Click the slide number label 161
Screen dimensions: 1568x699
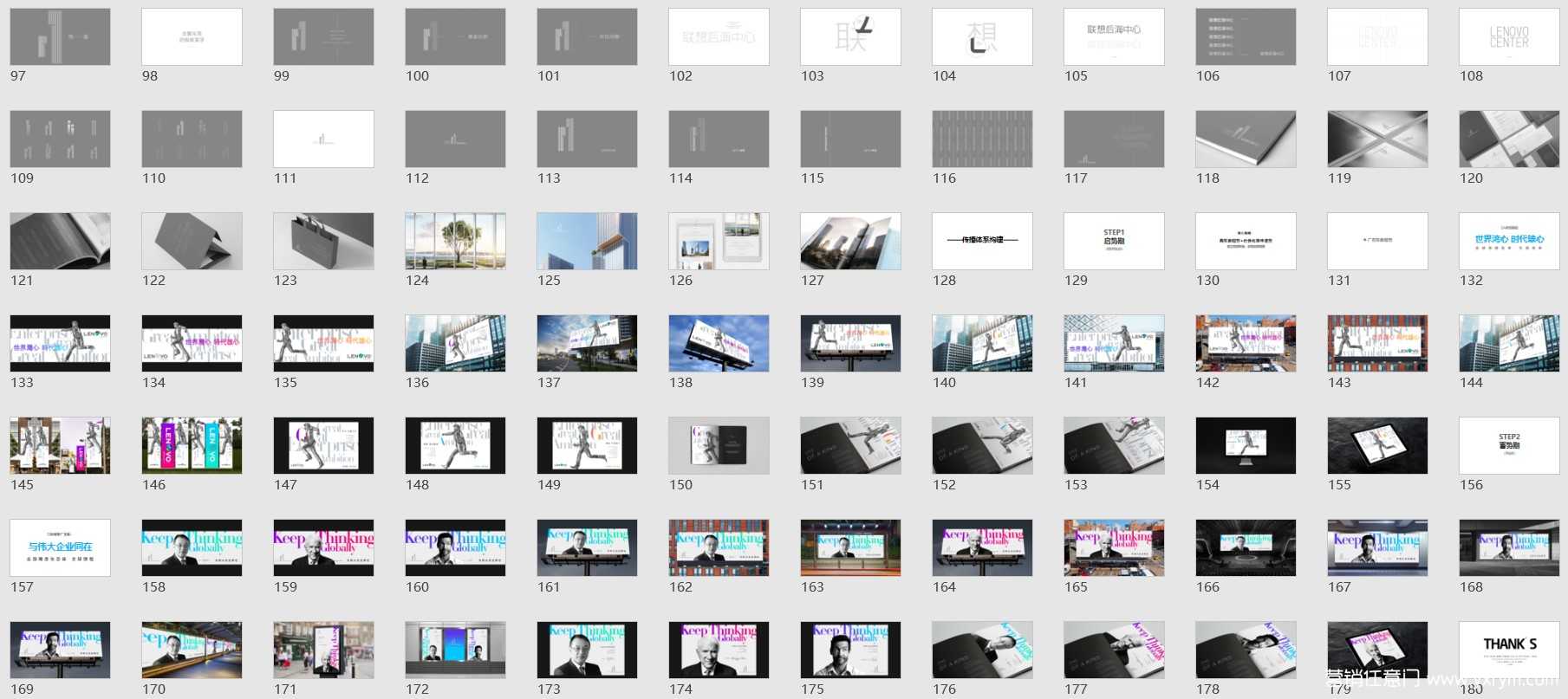549,587
